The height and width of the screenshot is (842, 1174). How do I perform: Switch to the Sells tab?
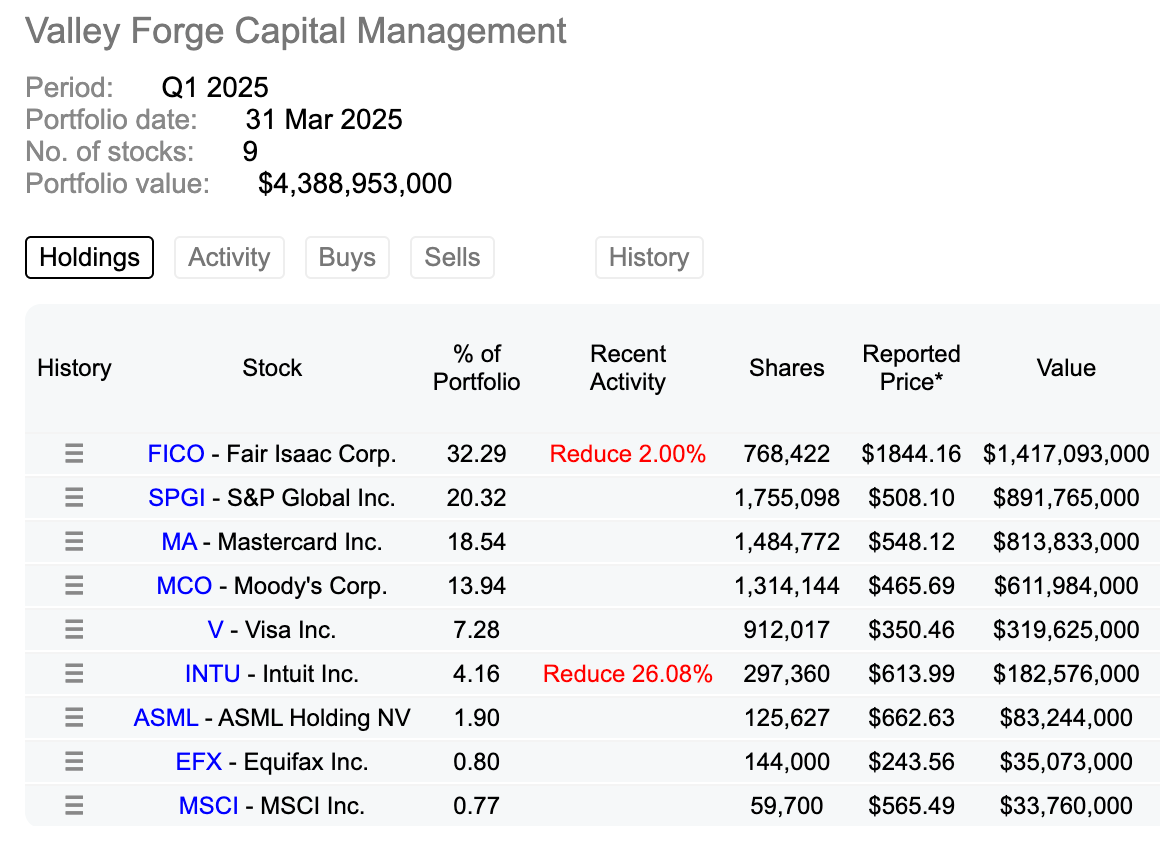click(x=452, y=257)
